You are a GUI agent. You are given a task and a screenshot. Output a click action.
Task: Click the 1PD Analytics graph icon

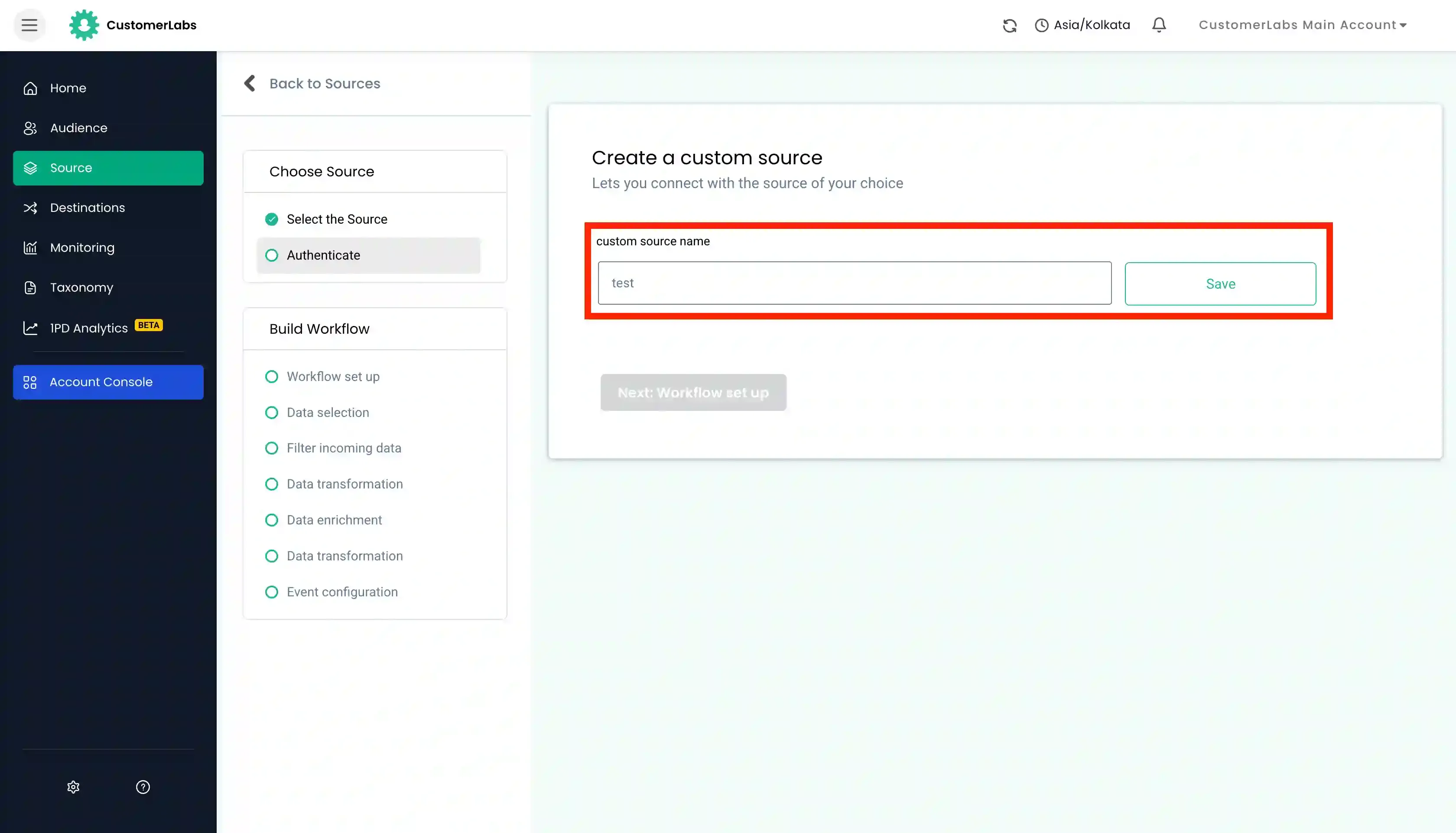point(30,328)
